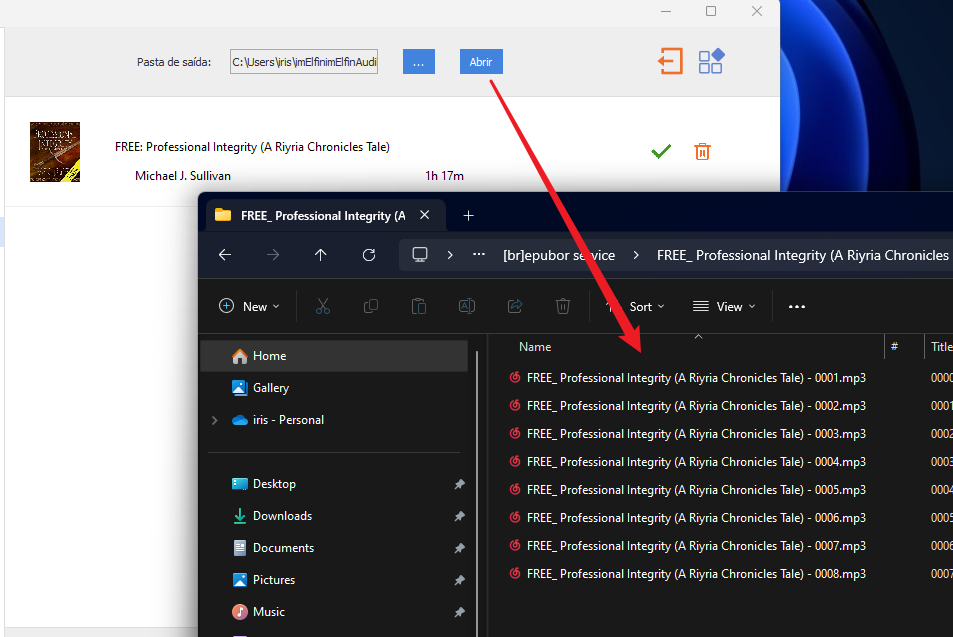This screenshot has width=953, height=637.
Task: Unpin Pictures using its pin icon
Action: tap(459, 580)
